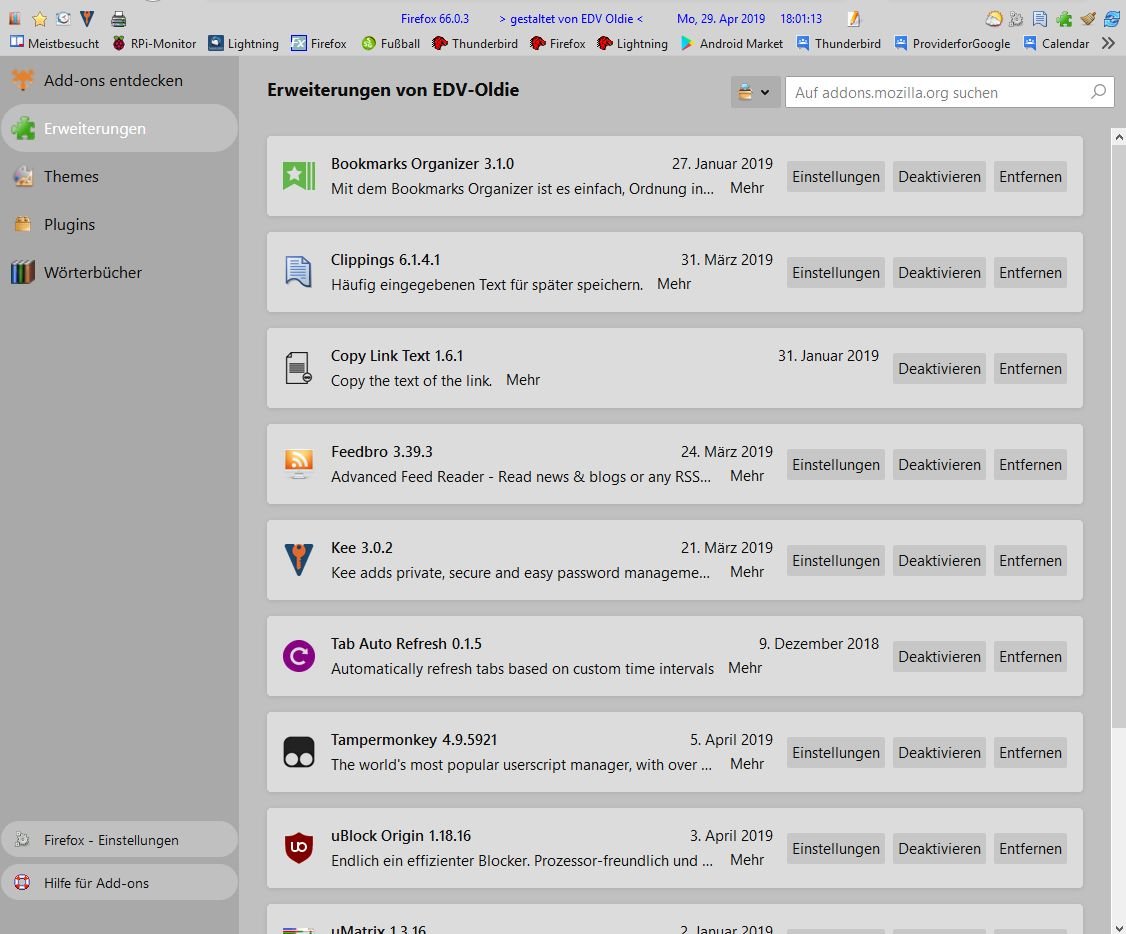Screen dimensions: 1126x934
Task: Open the history clock toolbar icon
Action: point(63,19)
